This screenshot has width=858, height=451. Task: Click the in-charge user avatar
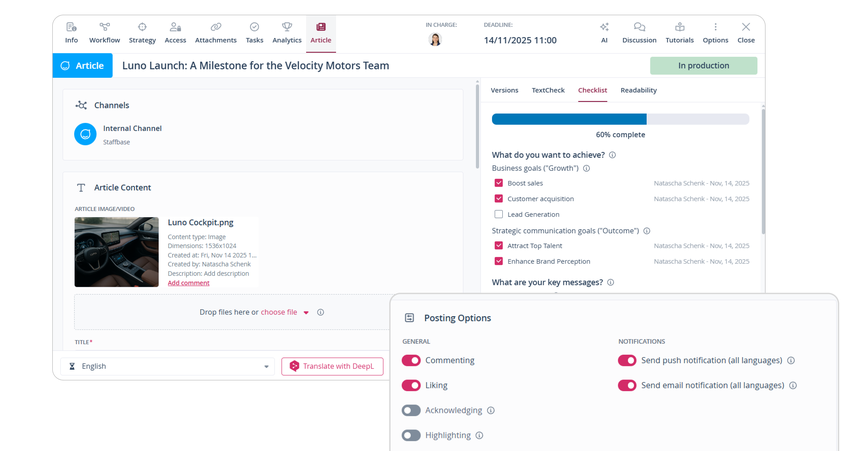(x=435, y=39)
